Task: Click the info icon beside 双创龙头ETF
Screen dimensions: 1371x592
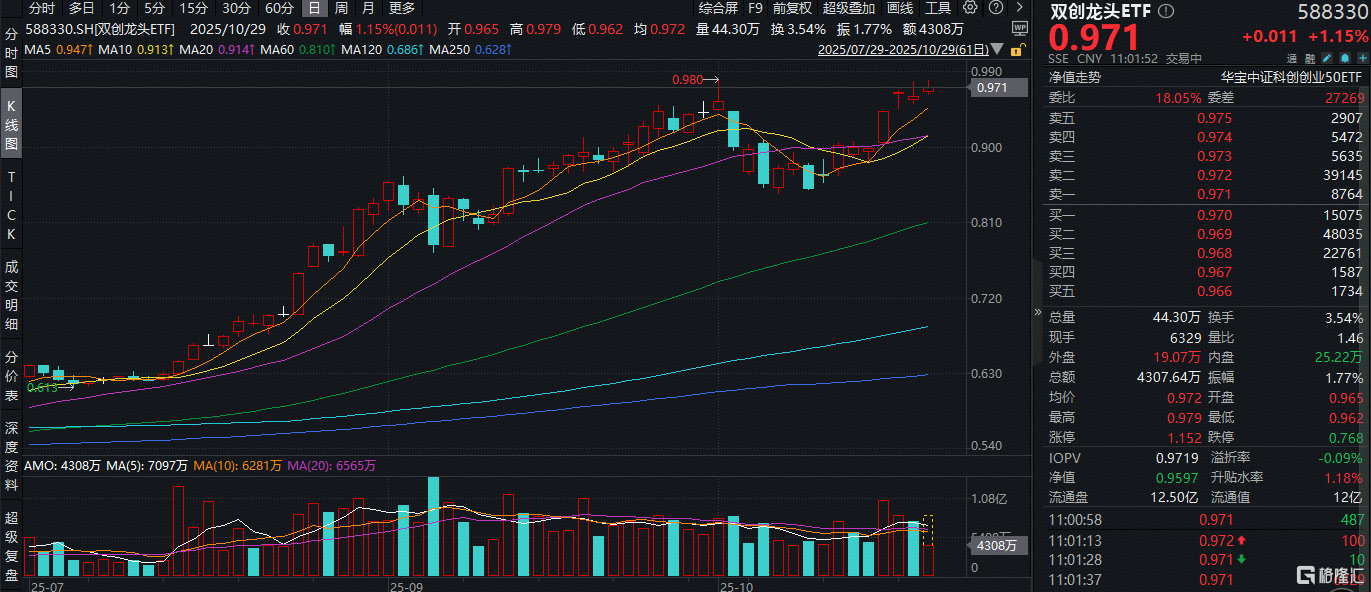Action: [1165, 12]
